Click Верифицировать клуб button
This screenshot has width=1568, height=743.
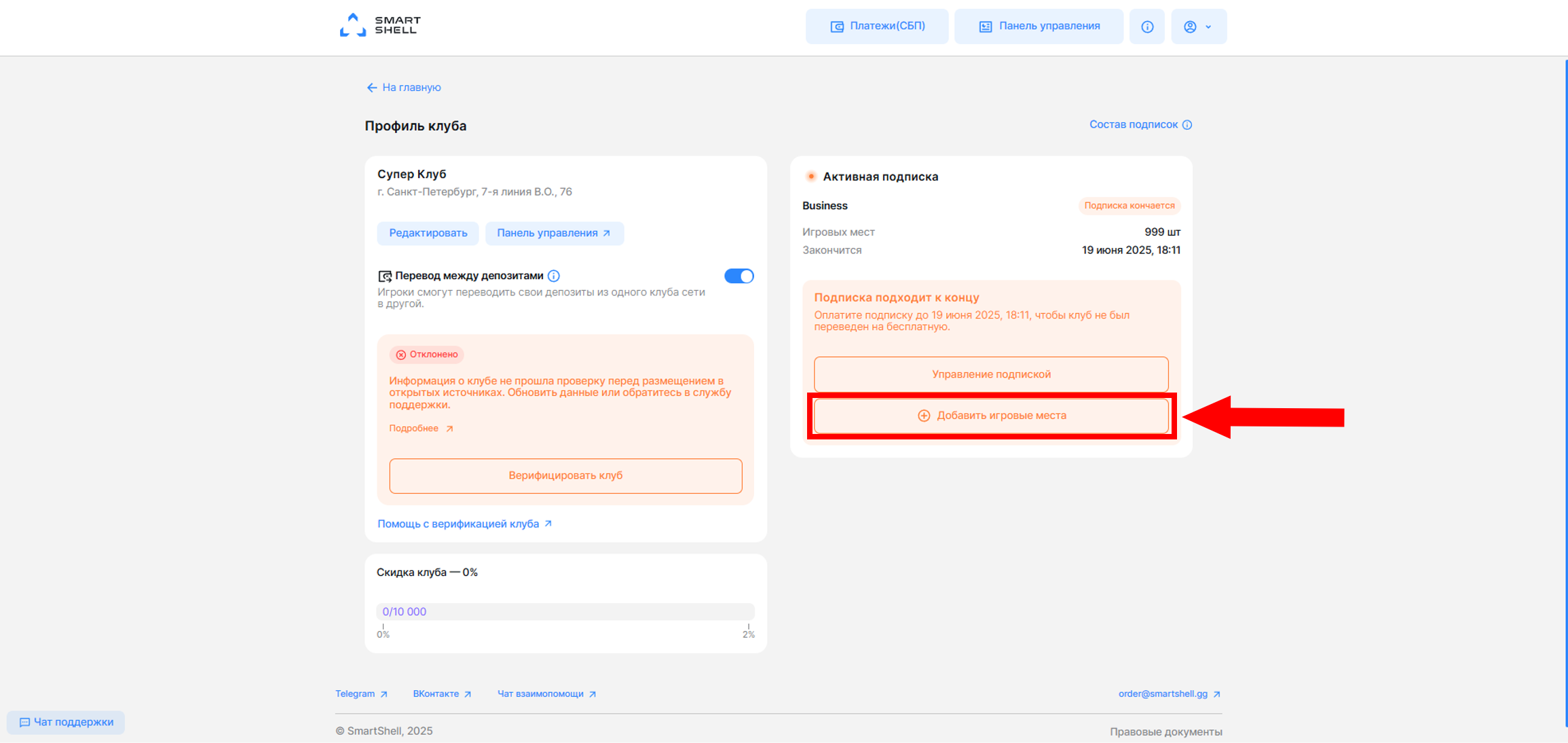click(565, 475)
